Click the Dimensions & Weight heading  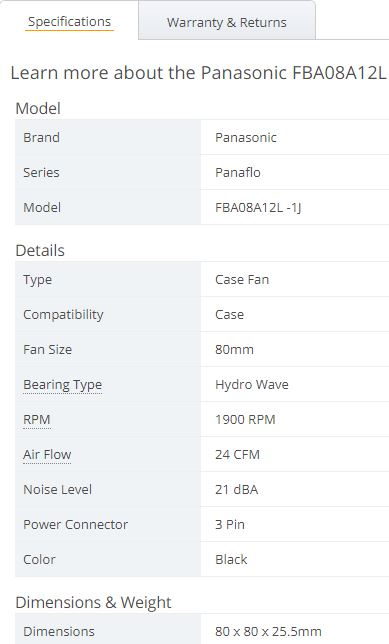[93, 603]
